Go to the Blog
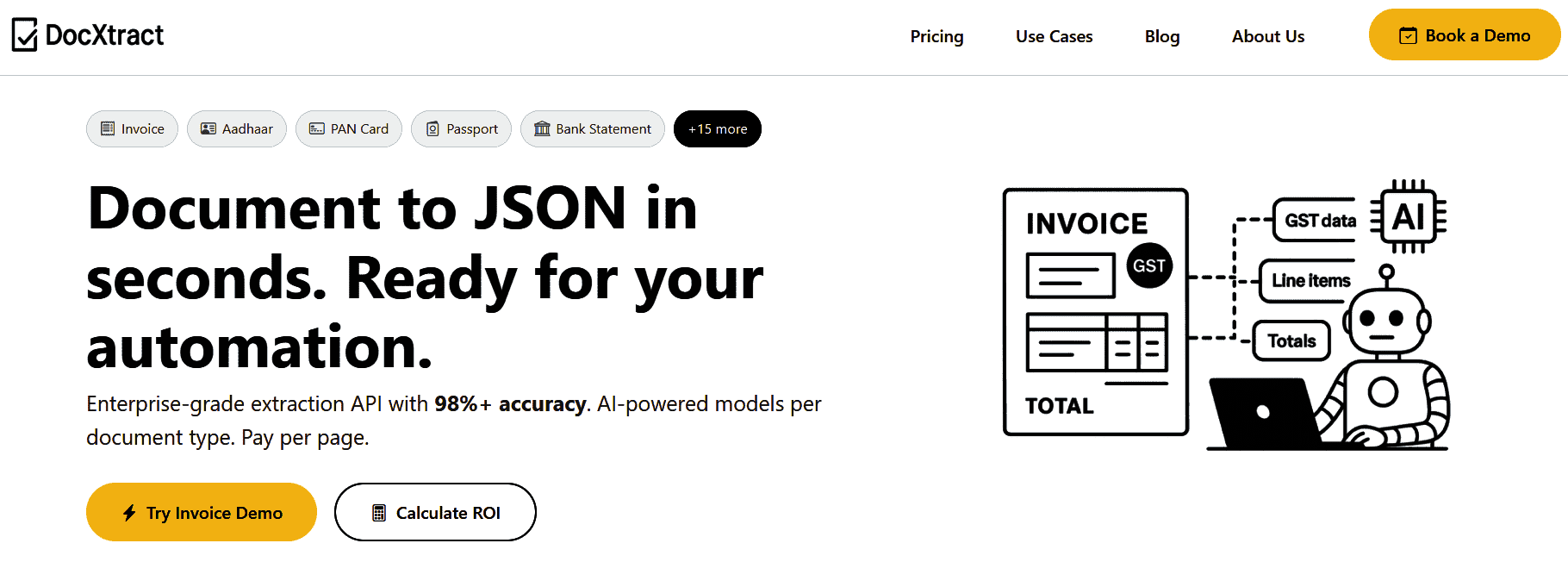 (x=1162, y=36)
